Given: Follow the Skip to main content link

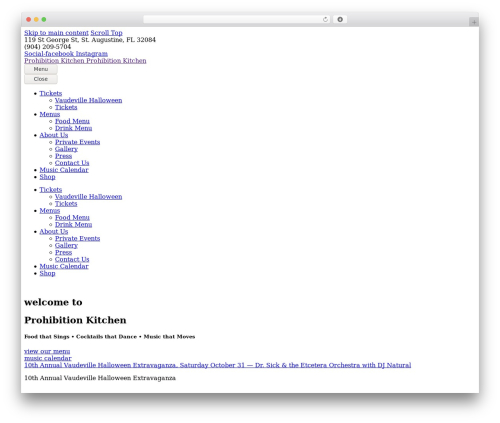Looking at the screenshot, I should (56, 33).
